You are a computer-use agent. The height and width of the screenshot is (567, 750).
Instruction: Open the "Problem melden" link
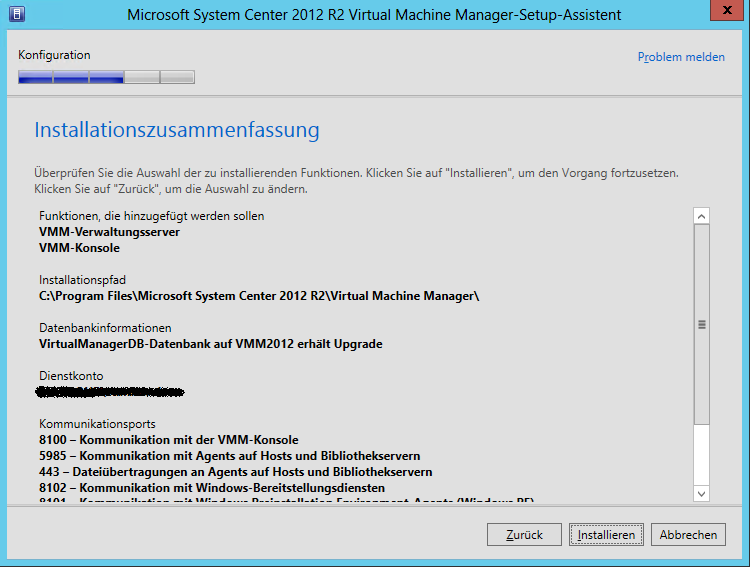click(681, 57)
